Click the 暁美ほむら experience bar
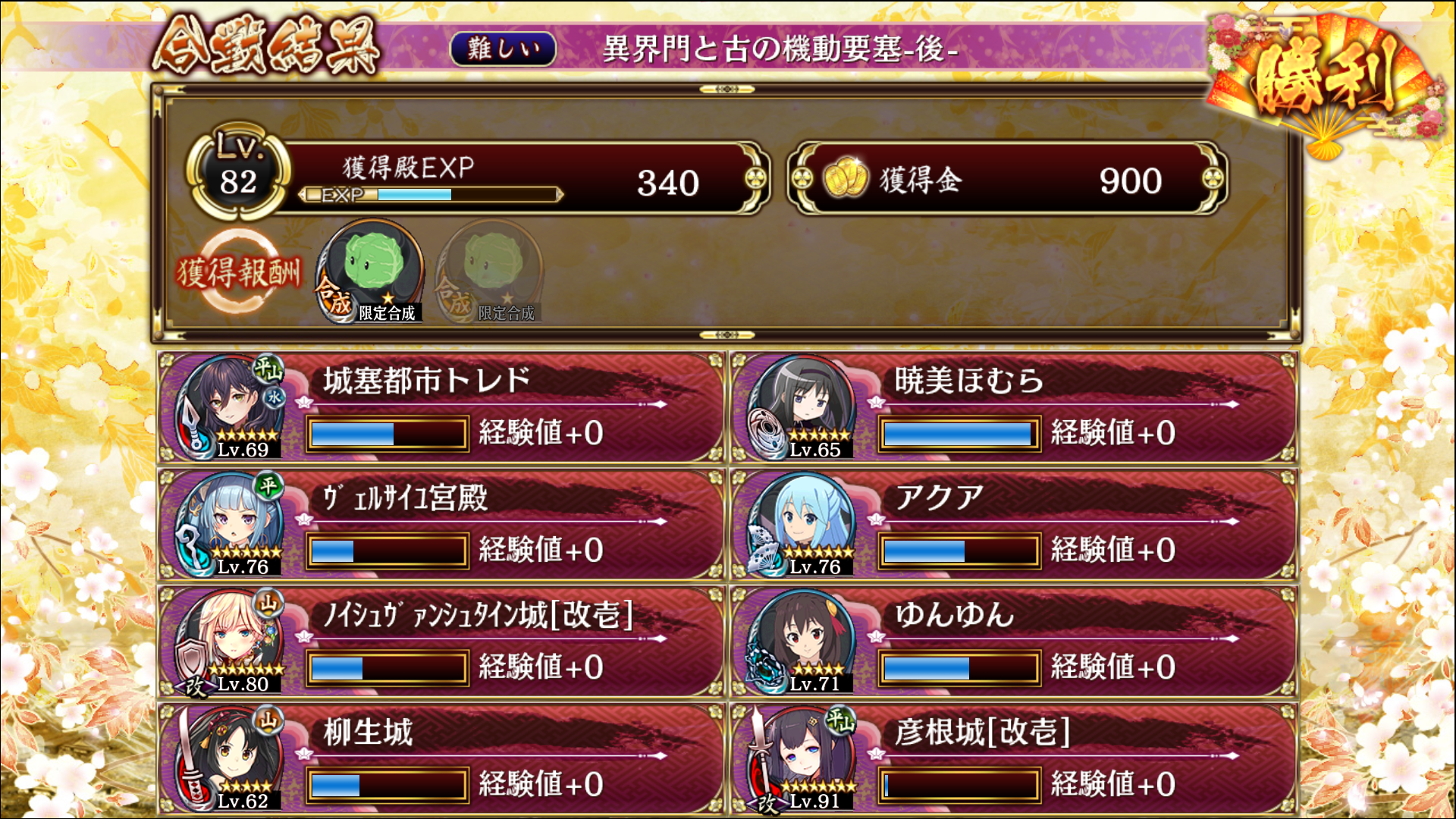The image size is (1456, 819). point(959,434)
